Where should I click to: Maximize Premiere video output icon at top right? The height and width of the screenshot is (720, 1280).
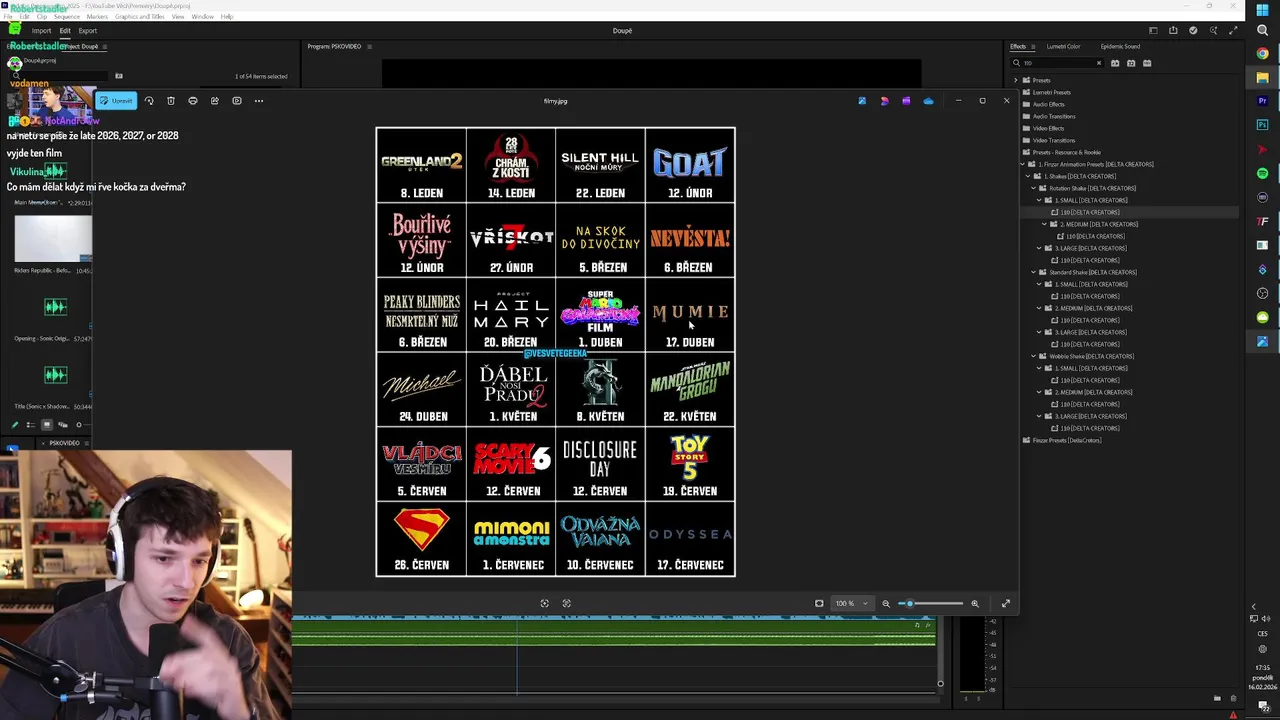click(1233, 31)
